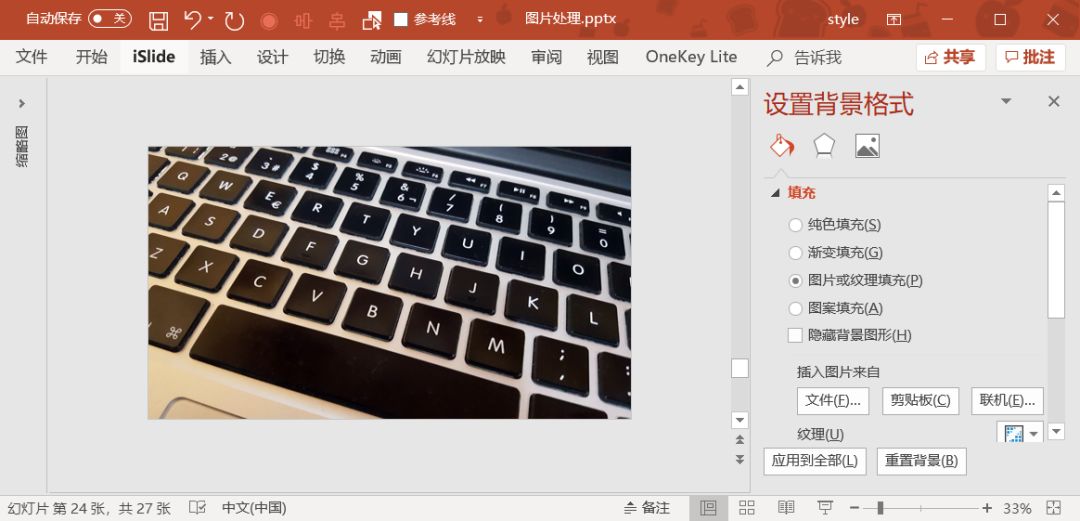Click the Save icon in title bar

(158, 20)
